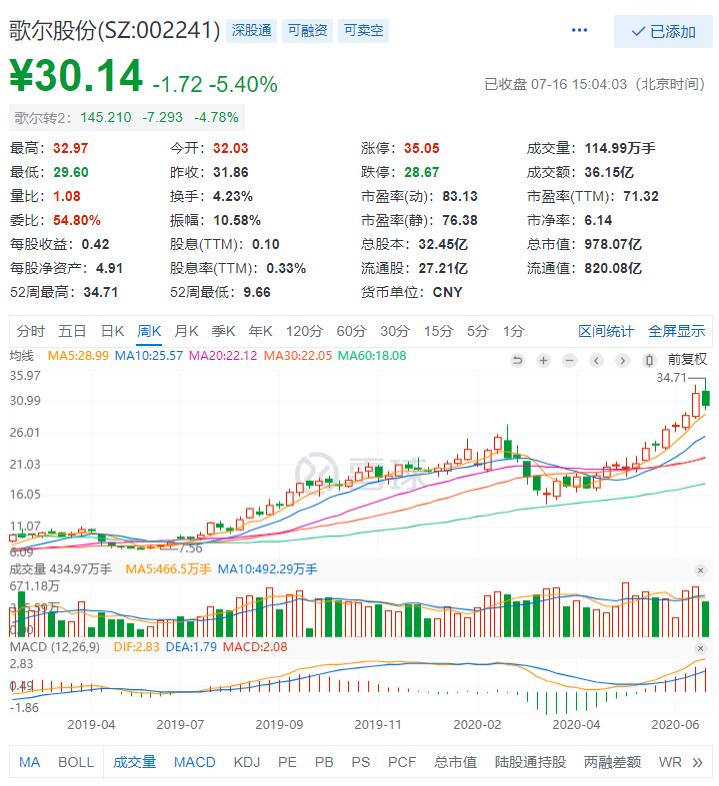Select the 1分 interval tab

pyautogui.click(x=514, y=331)
